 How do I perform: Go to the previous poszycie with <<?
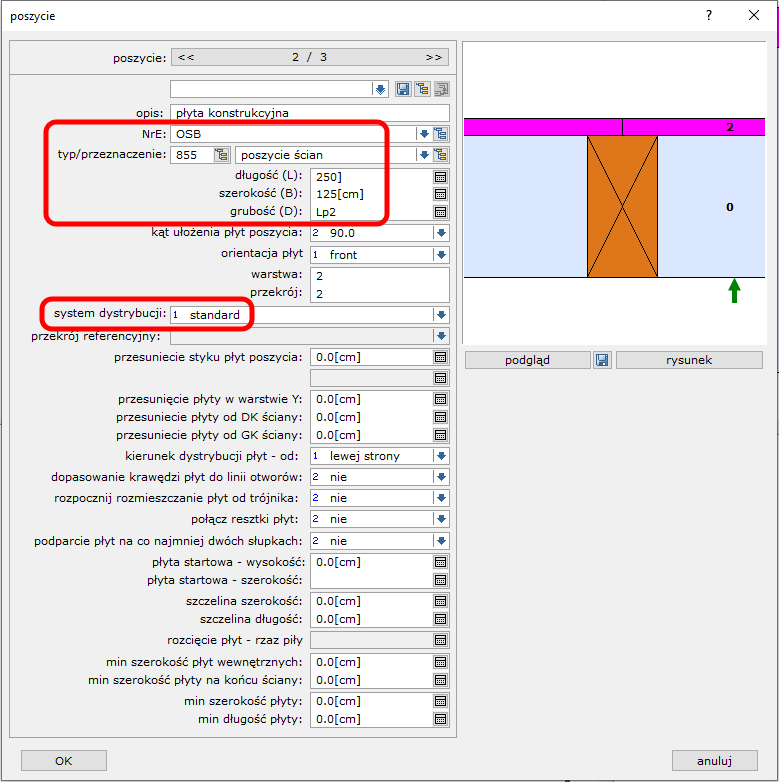[186, 57]
